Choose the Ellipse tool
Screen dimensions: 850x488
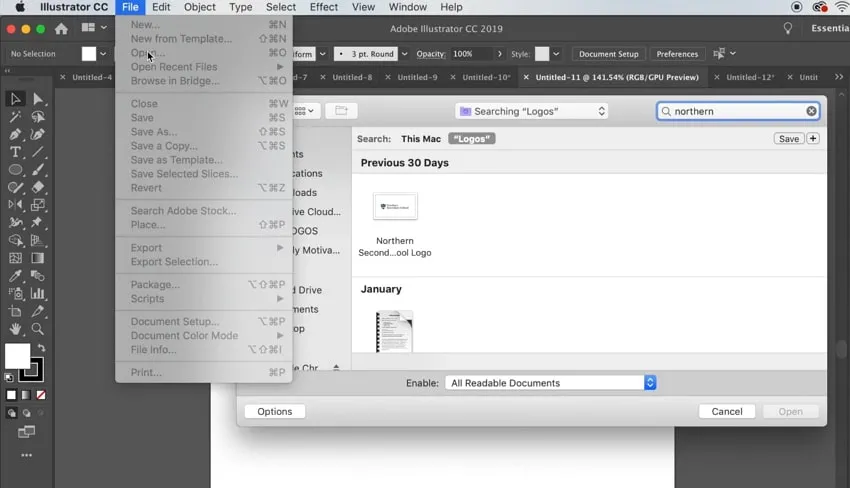pos(15,170)
